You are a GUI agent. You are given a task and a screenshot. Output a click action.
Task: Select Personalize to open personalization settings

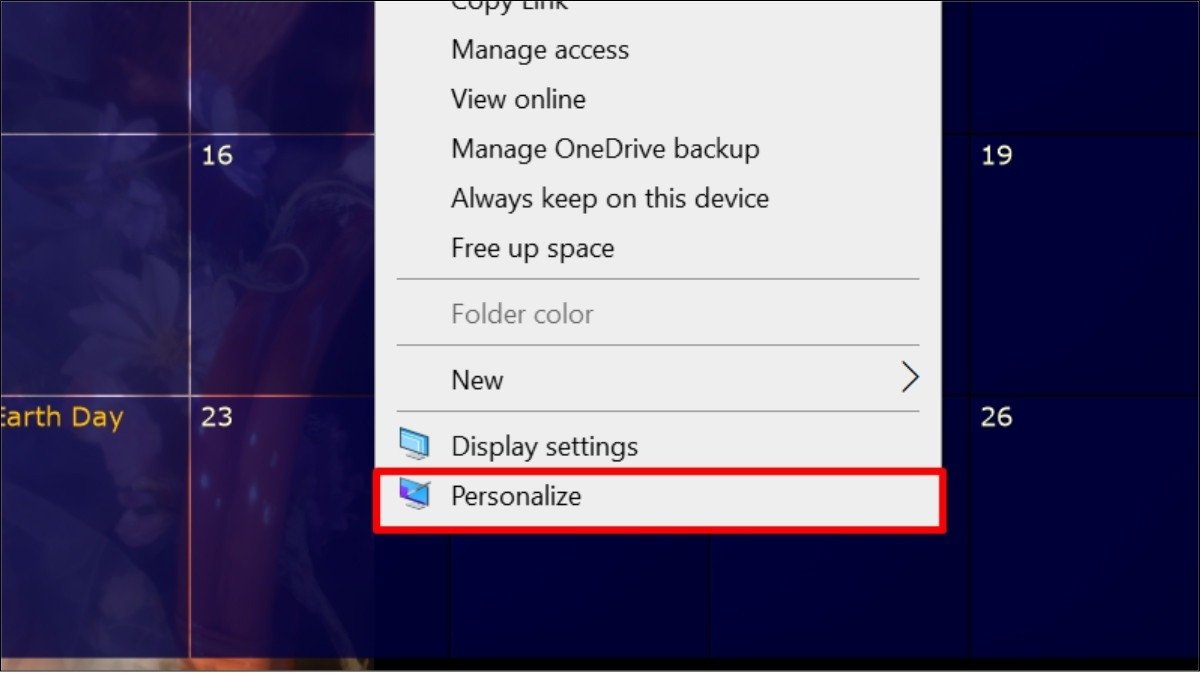516,496
